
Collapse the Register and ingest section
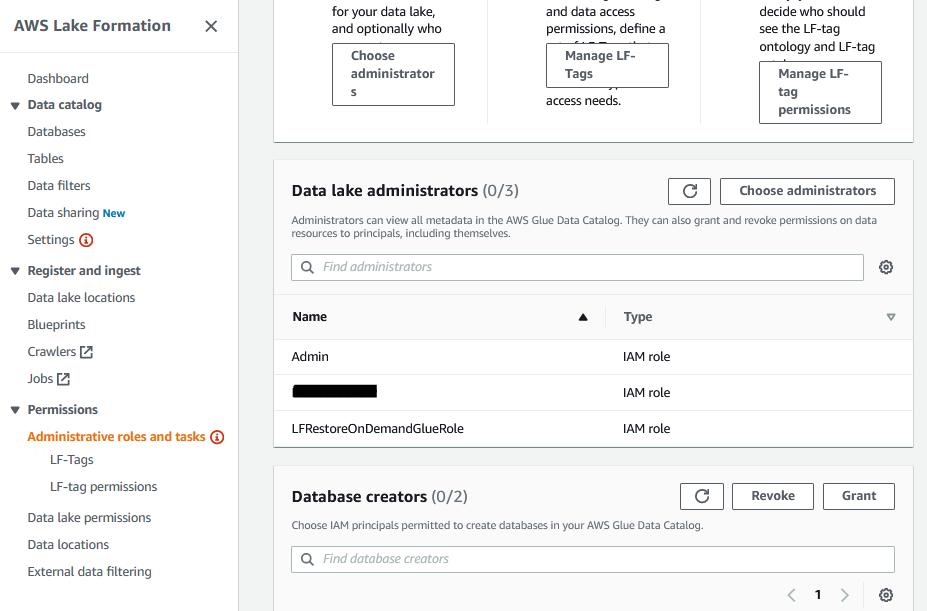click(15, 271)
